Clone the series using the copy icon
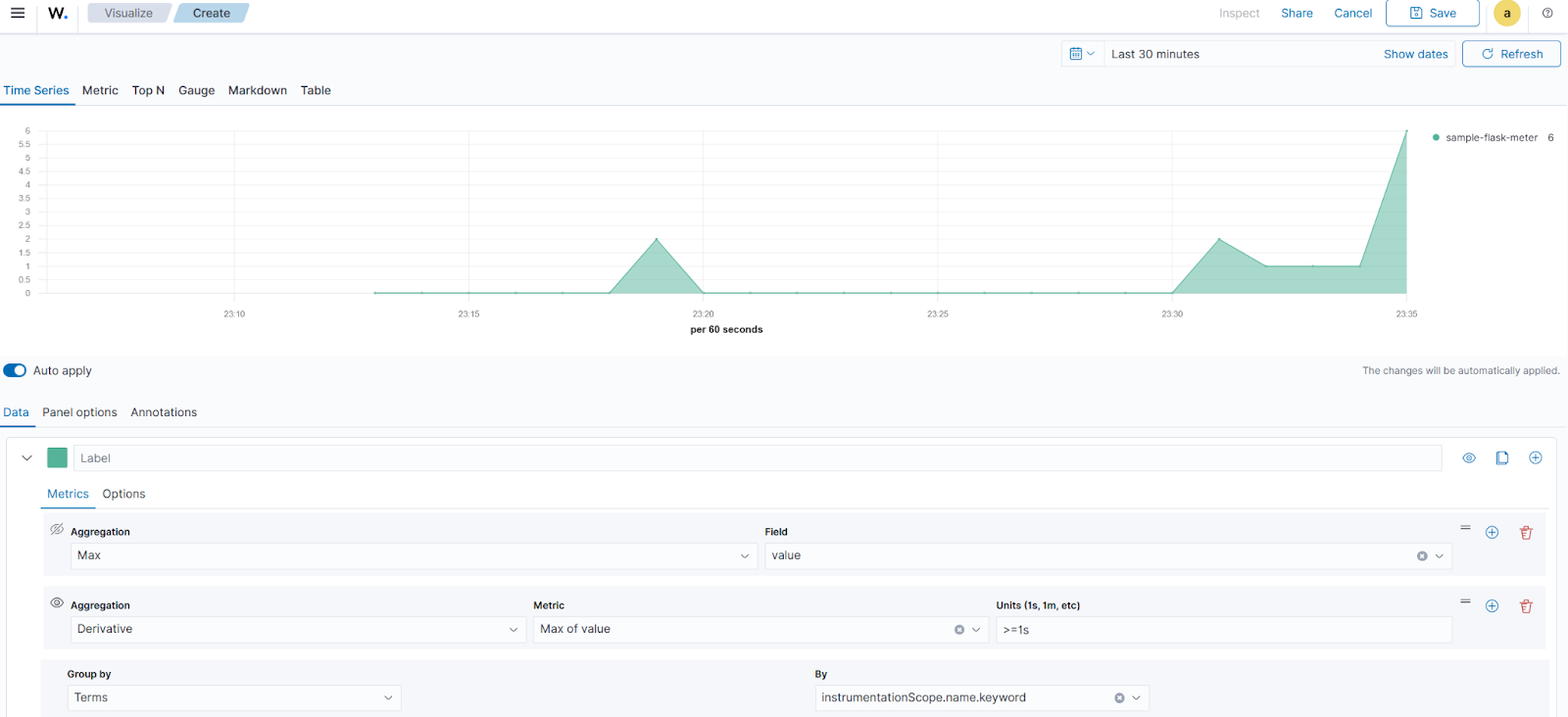 pyautogui.click(x=1501, y=458)
